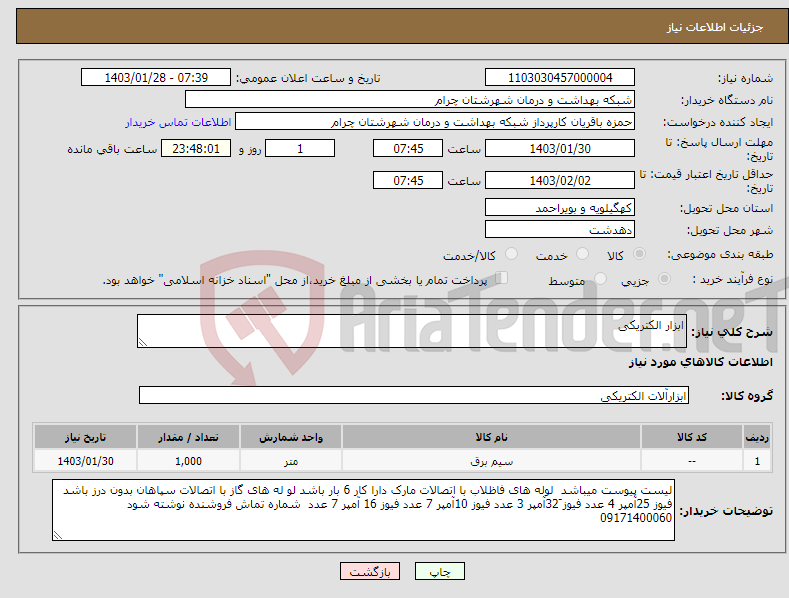The height and width of the screenshot is (598, 789).
Task: Click the تعداد / مقدار column header
Action: [188, 437]
